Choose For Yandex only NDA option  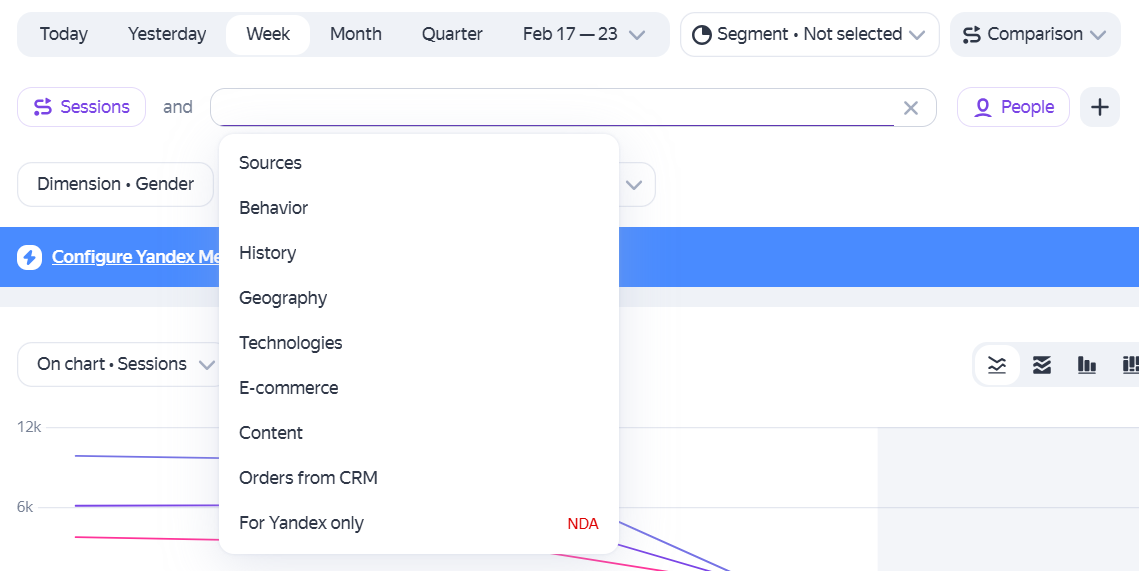point(418,523)
